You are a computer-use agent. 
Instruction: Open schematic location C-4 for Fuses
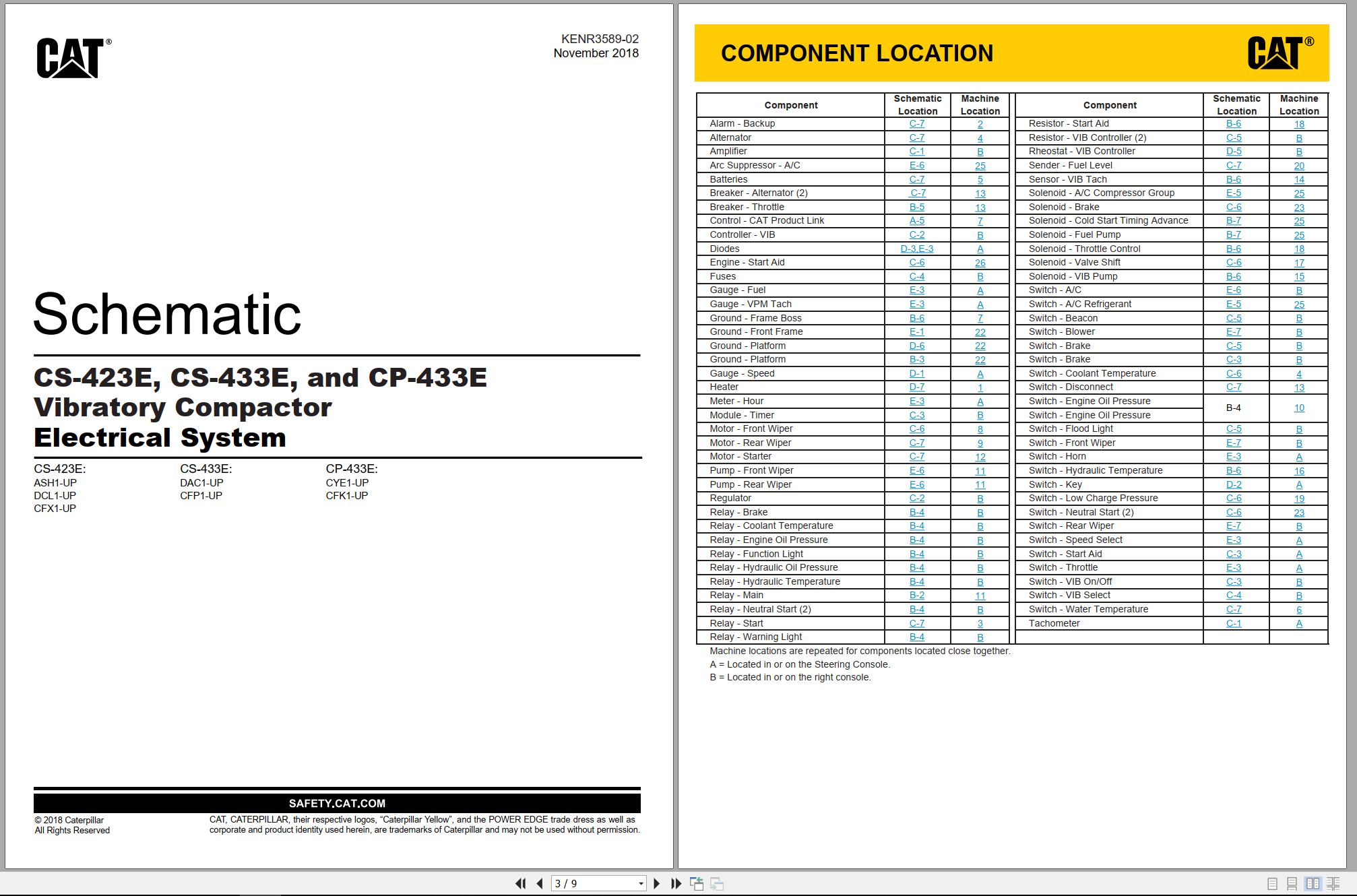tap(916, 276)
